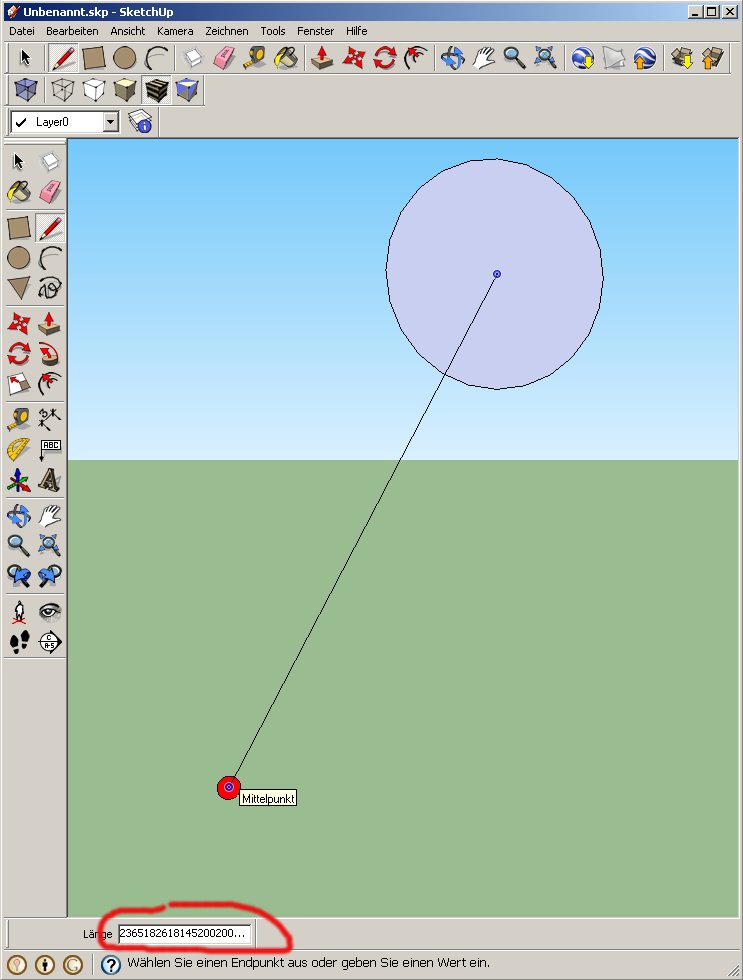The width and height of the screenshot is (743, 980).
Task: Open the Kamera menu
Action: point(175,31)
